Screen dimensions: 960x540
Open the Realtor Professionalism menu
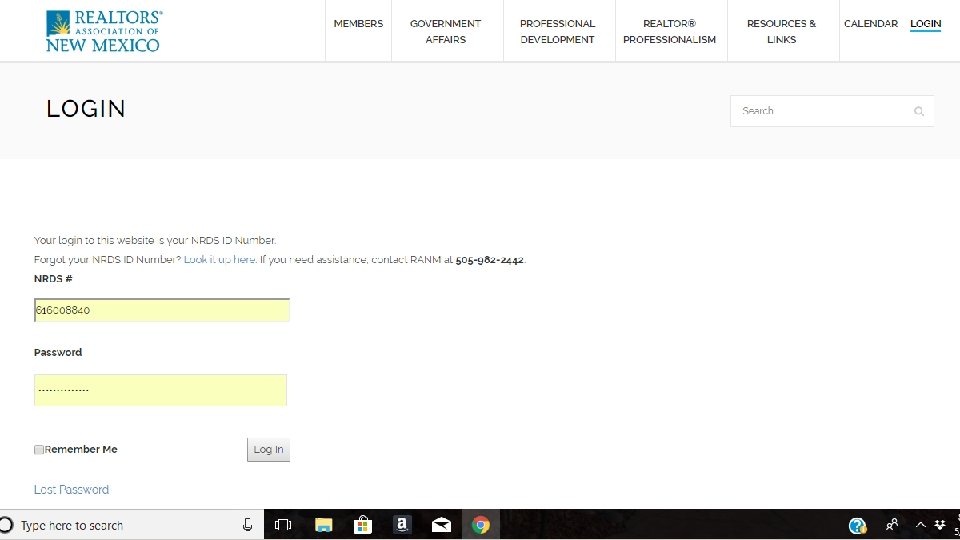[x=669, y=31]
